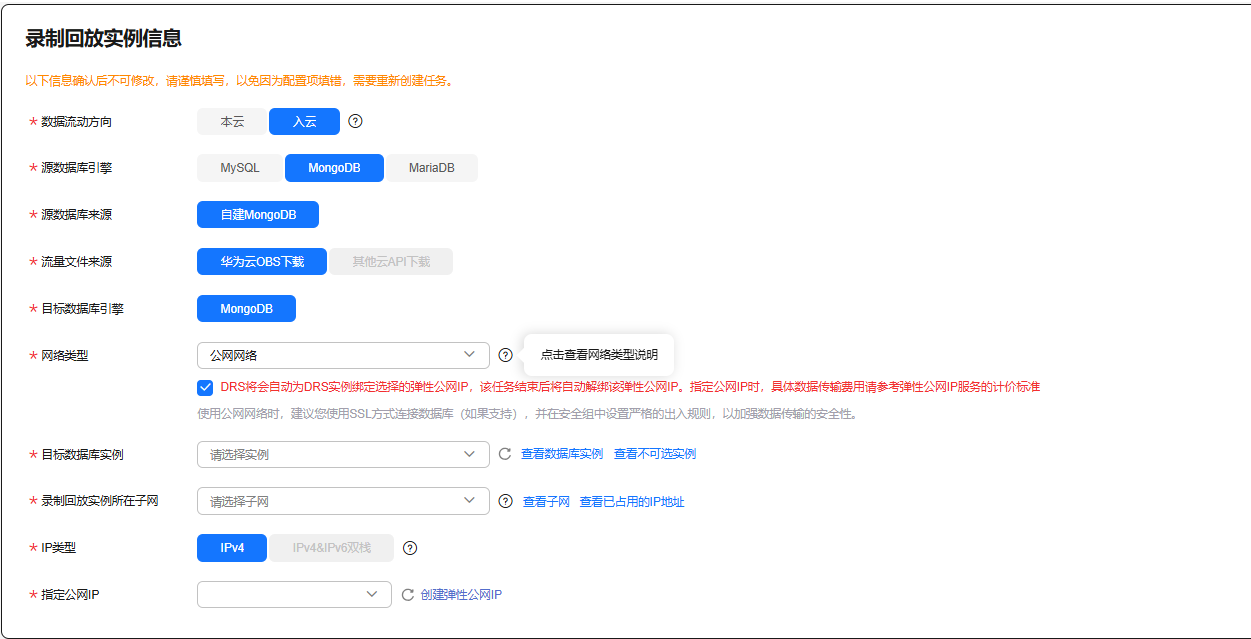Click refresh icon beside 指定公网IP dropdown
The image size is (1251, 639).
pos(407,595)
